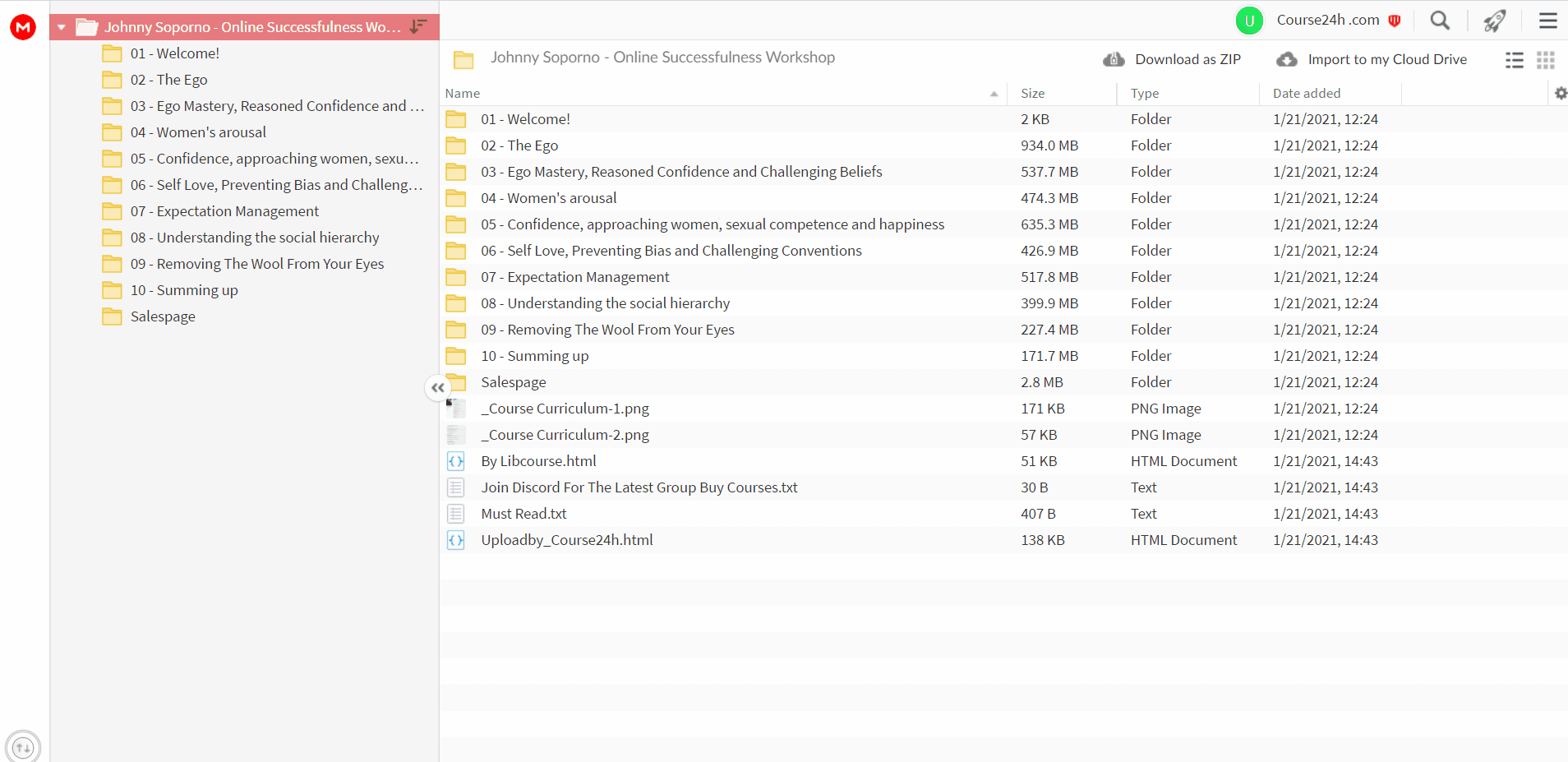Click the transfers icon at bottom left
Image resolution: width=1568 pixels, height=762 pixels.
(23, 746)
